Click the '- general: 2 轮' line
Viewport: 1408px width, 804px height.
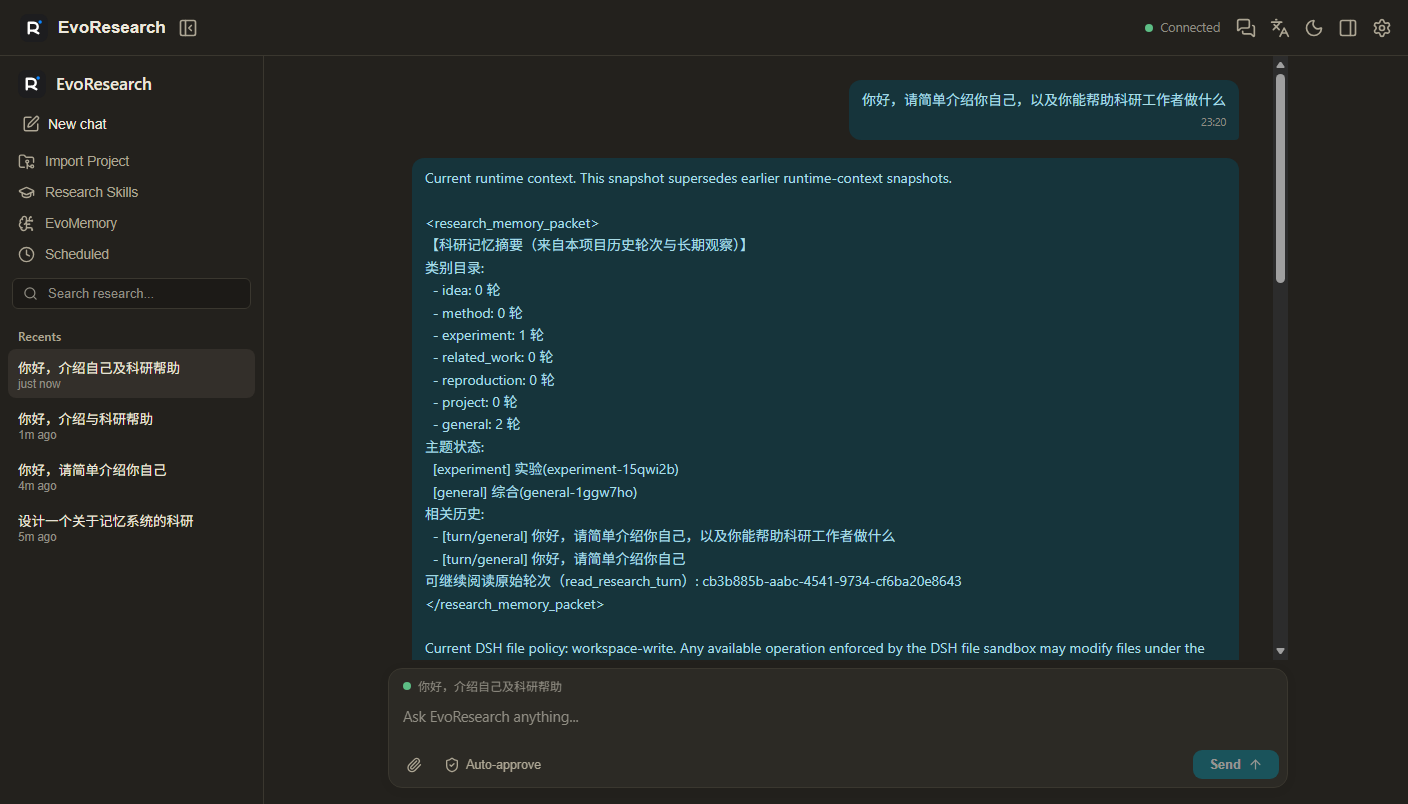pyautogui.click(x=477, y=424)
